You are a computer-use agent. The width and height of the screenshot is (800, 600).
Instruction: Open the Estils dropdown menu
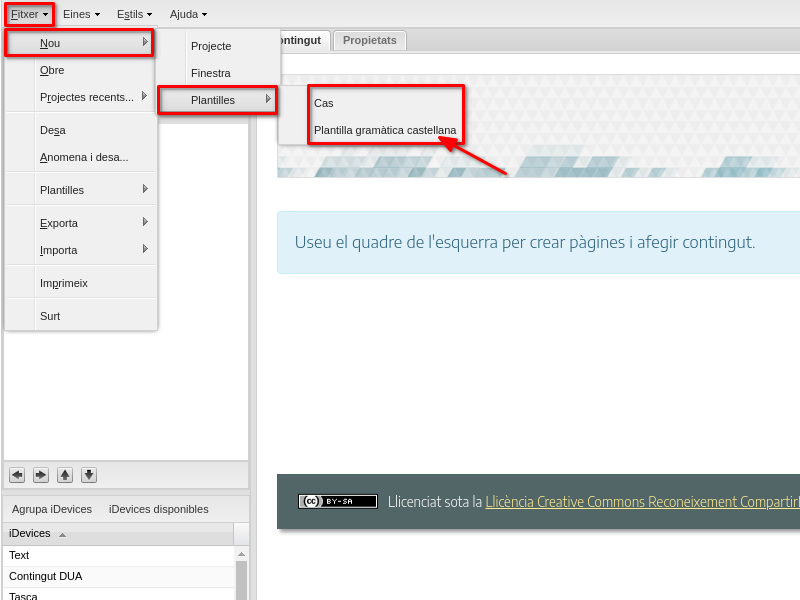coord(135,14)
